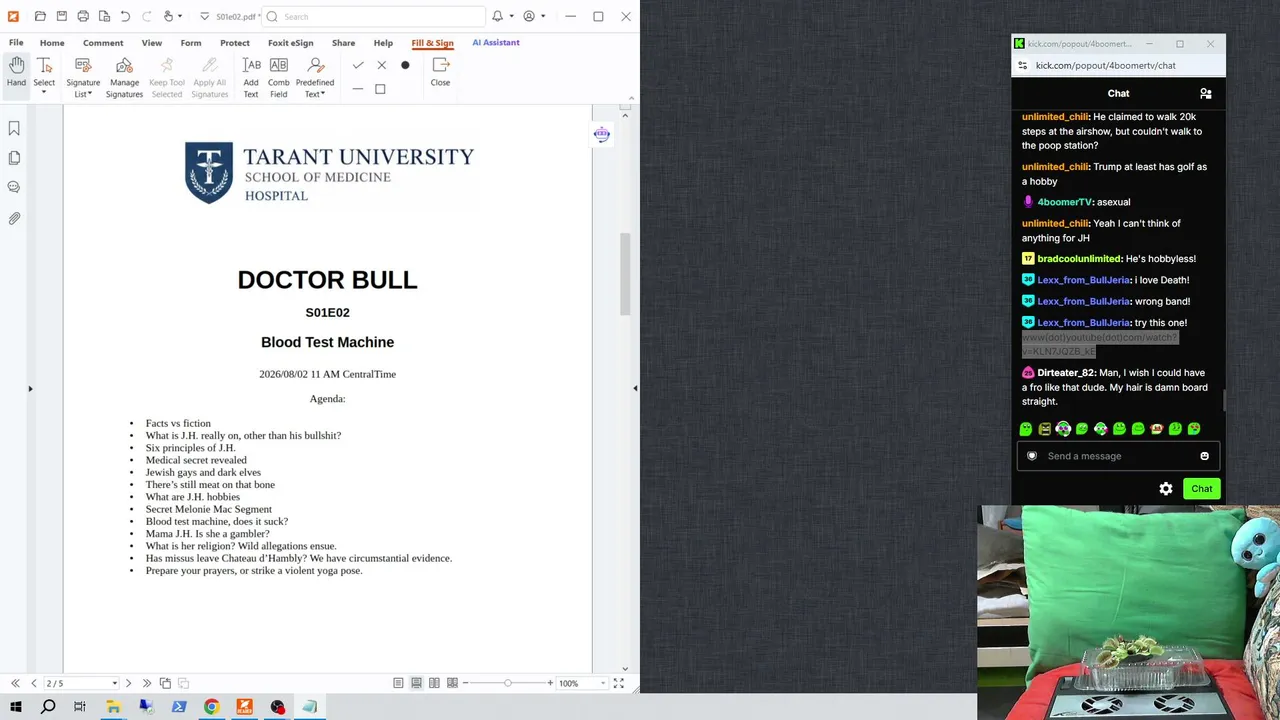The width and height of the screenshot is (1280, 720).
Task: Select the Add Text tool
Action: point(251,76)
